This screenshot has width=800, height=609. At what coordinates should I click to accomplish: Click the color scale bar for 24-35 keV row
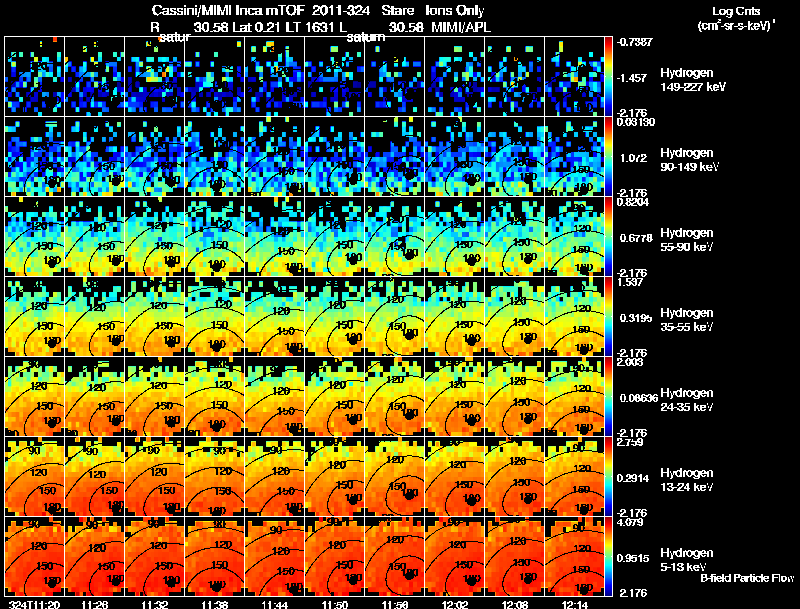click(608, 397)
